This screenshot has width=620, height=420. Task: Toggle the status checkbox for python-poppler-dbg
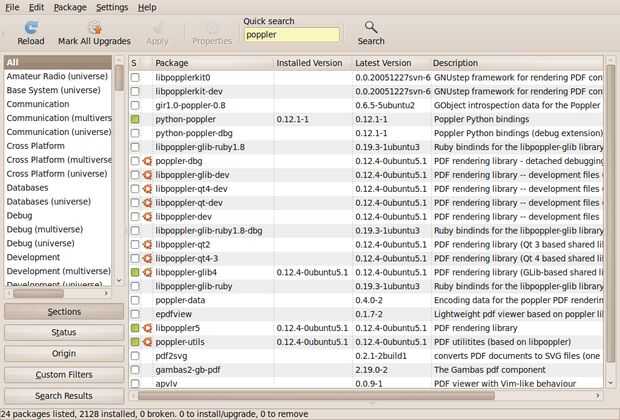(135, 133)
